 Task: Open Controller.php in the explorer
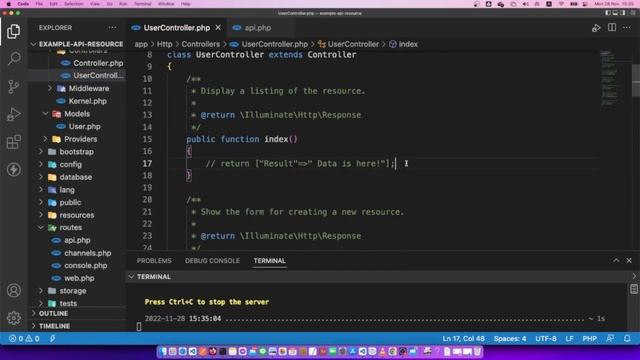coord(98,63)
